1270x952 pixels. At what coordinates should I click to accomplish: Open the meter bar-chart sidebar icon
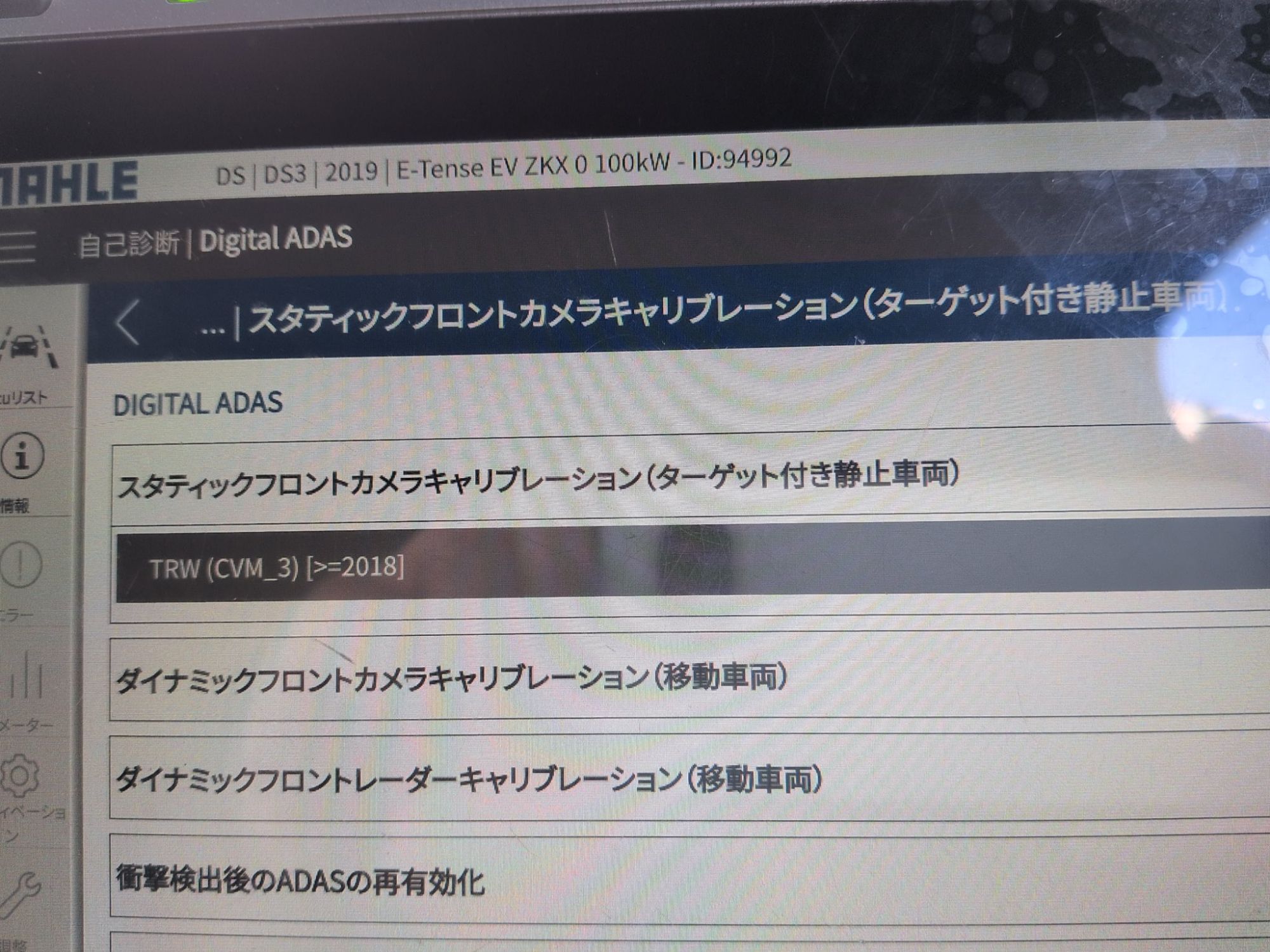[25, 675]
